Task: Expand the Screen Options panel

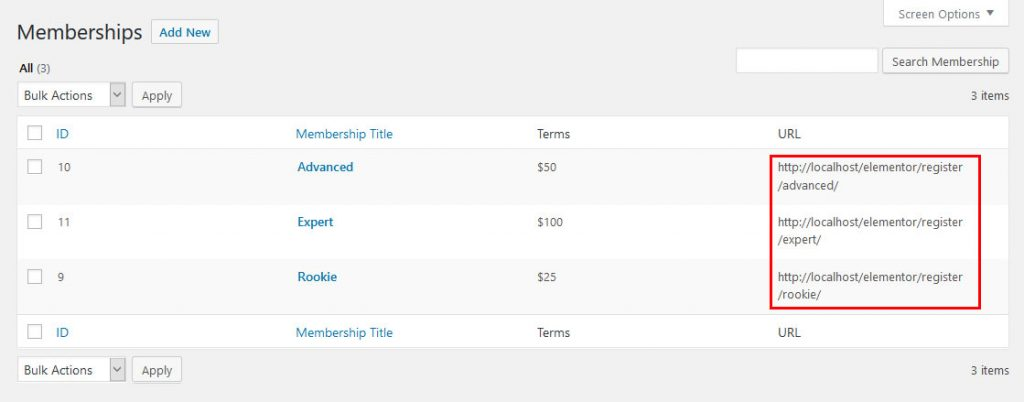Action: pyautogui.click(x=945, y=14)
